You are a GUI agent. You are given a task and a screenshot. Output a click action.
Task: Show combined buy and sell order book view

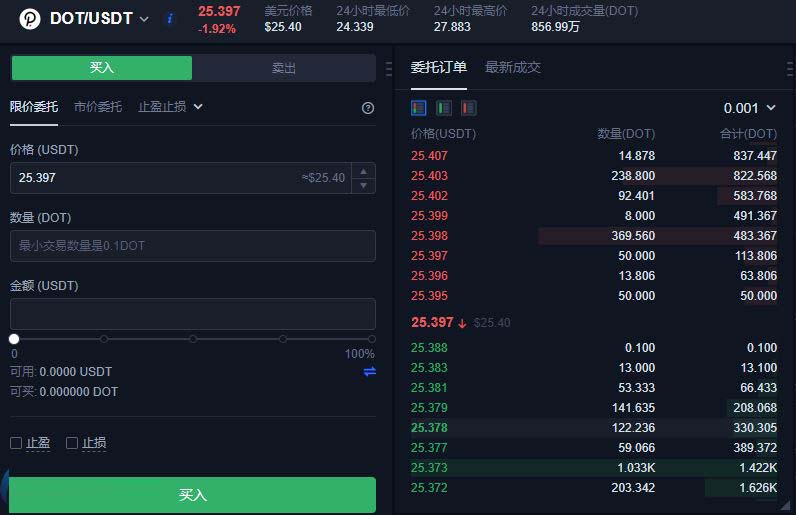coord(419,108)
